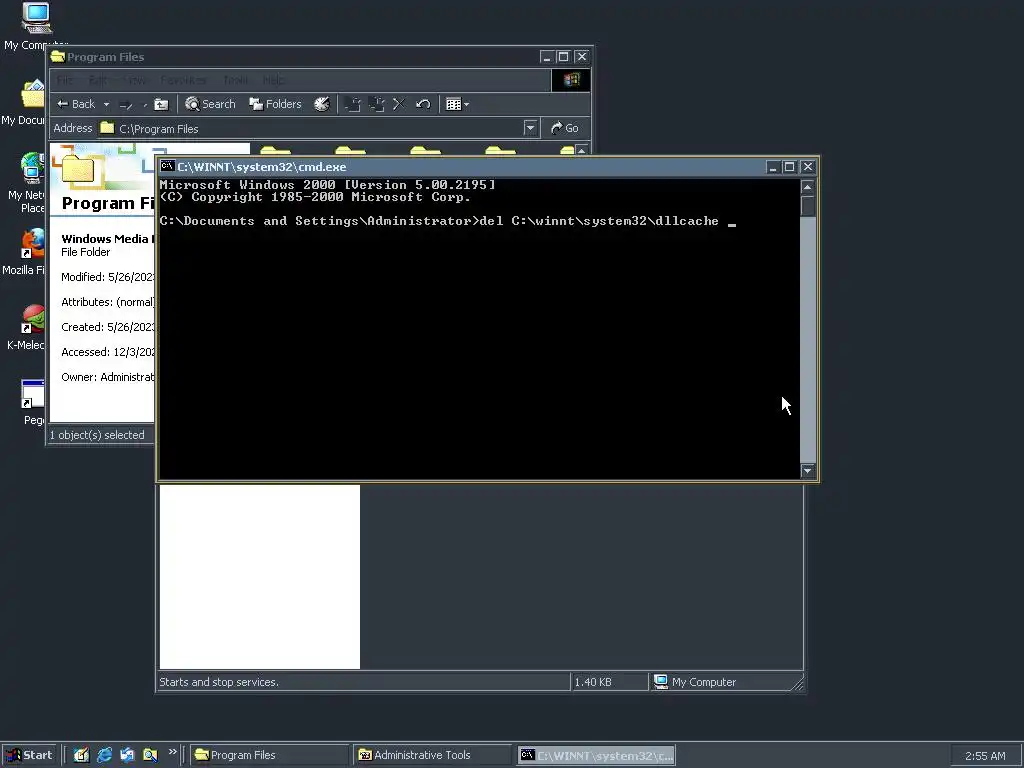This screenshot has width=1024, height=768.
Task: Maximize the cmd.exe window
Action: 789,167
